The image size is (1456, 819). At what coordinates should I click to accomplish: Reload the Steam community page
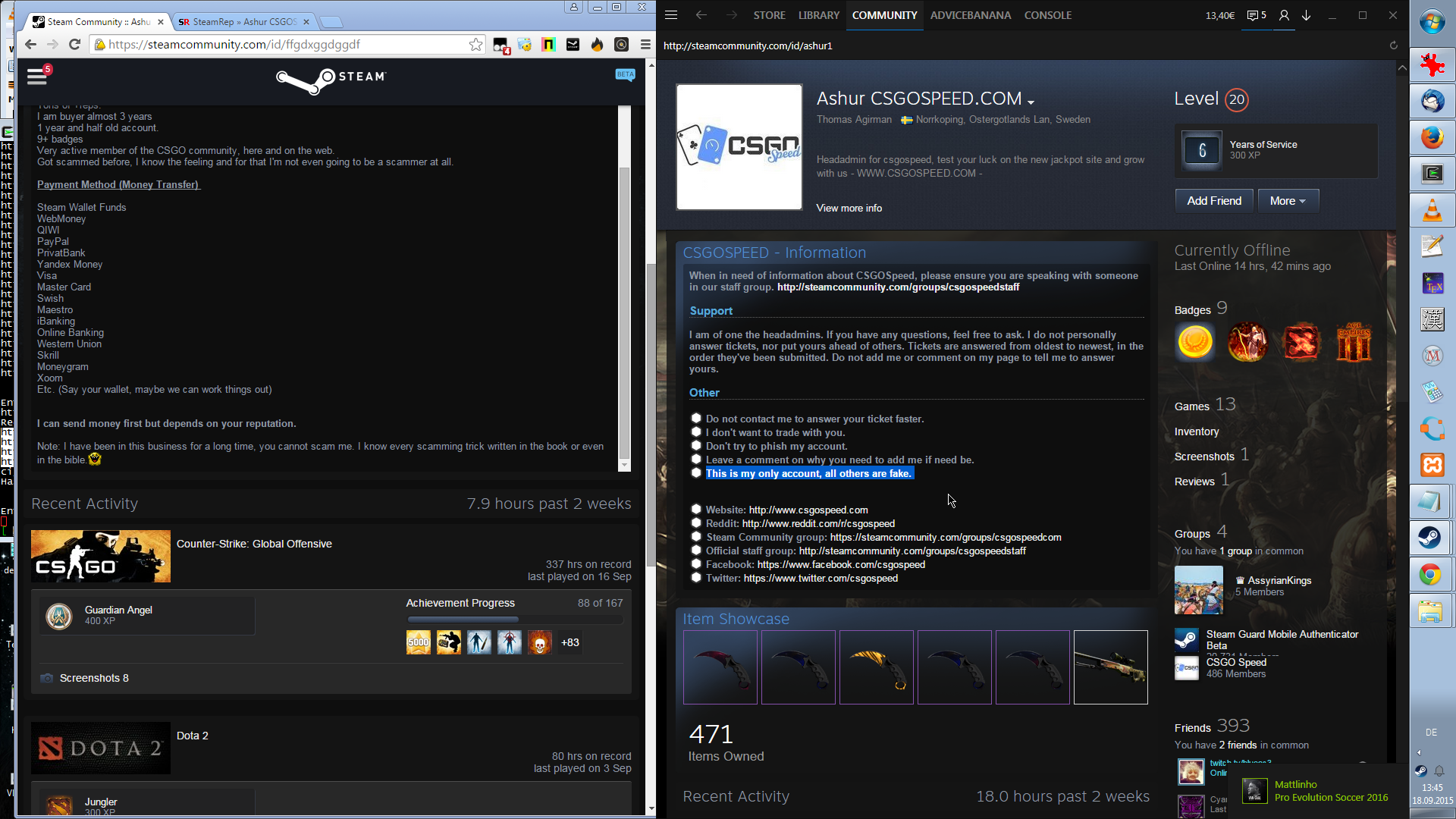[x=1393, y=45]
